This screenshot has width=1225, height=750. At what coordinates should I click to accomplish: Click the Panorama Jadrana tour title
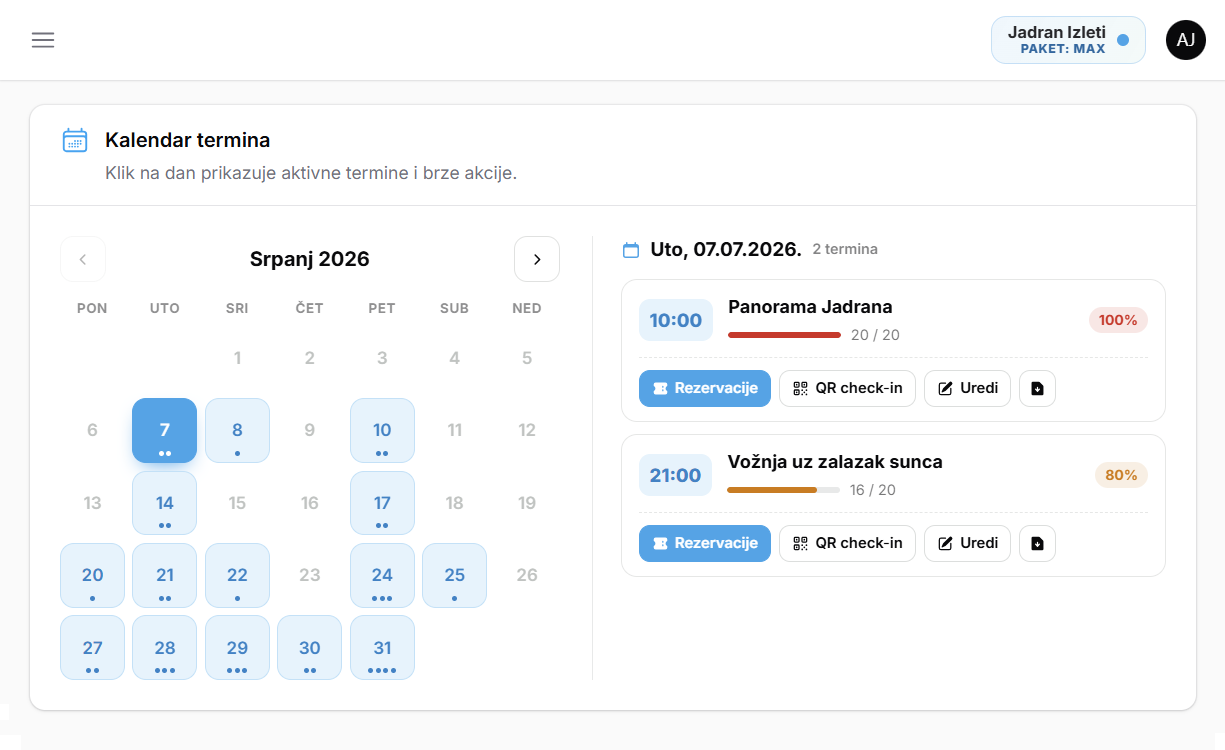click(x=810, y=307)
